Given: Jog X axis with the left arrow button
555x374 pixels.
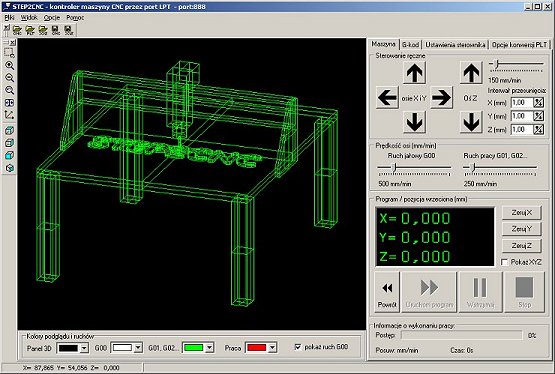Looking at the screenshot, I should tap(387, 97).
